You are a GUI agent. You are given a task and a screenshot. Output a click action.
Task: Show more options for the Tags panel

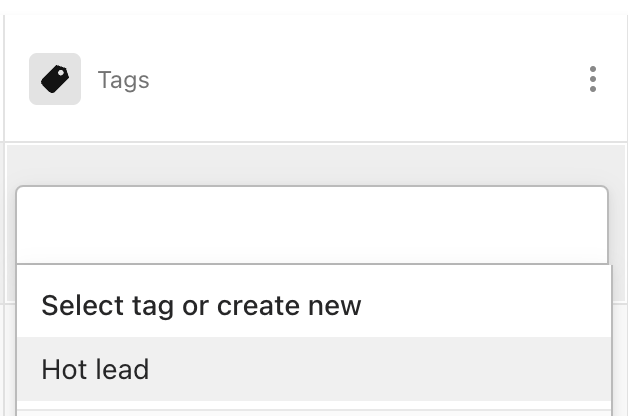pos(593,79)
